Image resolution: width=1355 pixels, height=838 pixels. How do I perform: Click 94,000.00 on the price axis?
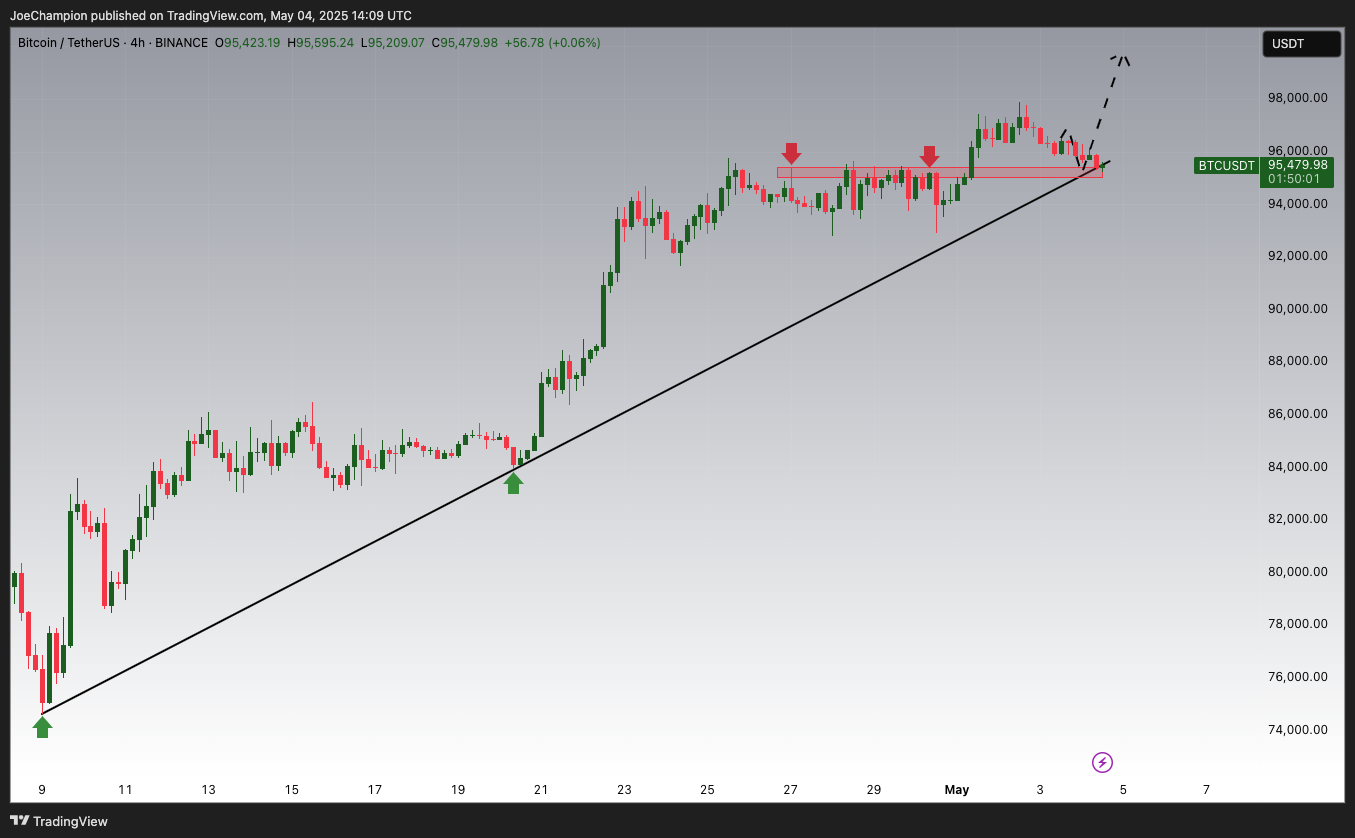[1297, 203]
